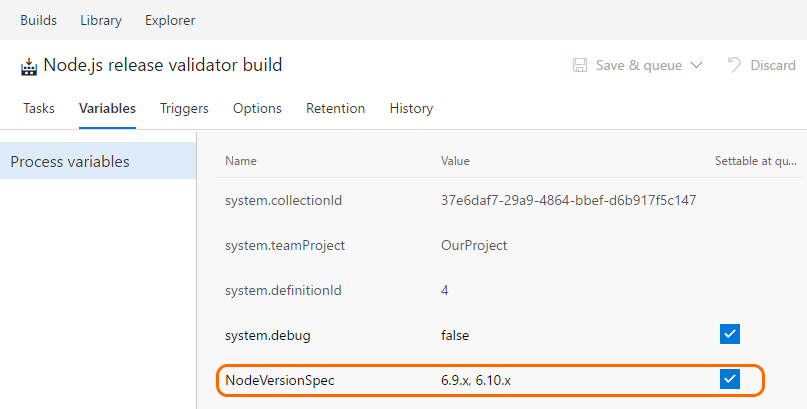This screenshot has height=409, width=807.
Task: Toggle settable checkbox for NodeVersionSpec
Action: [729, 379]
